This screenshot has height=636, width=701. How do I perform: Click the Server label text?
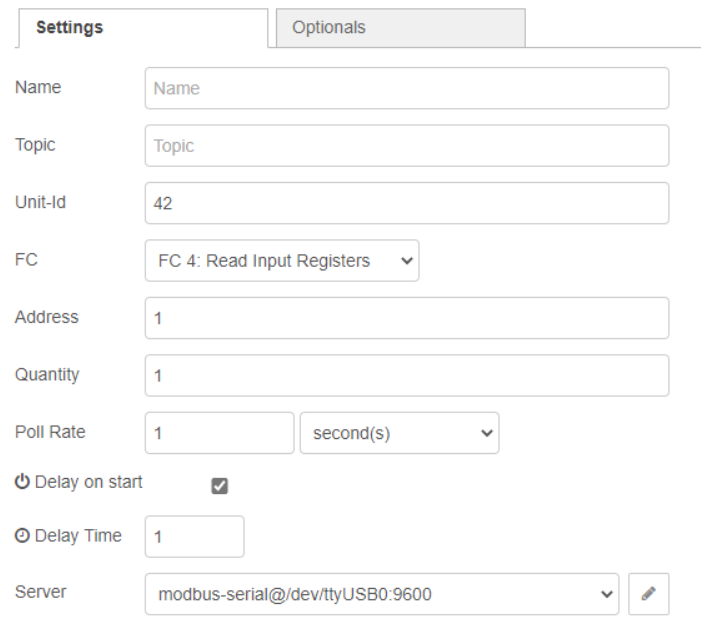click(41, 592)
